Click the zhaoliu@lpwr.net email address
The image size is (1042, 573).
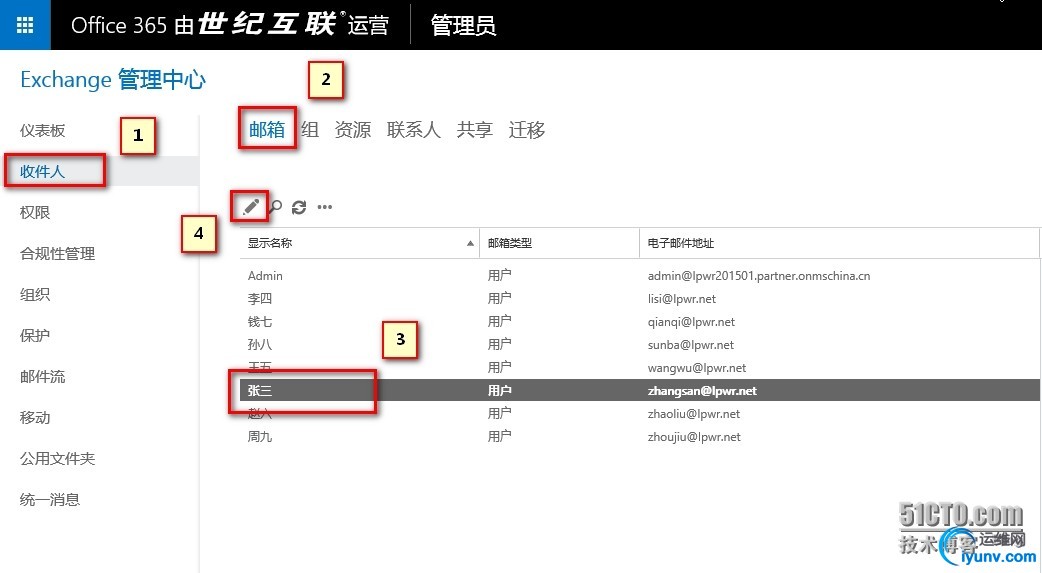[694, 413]
